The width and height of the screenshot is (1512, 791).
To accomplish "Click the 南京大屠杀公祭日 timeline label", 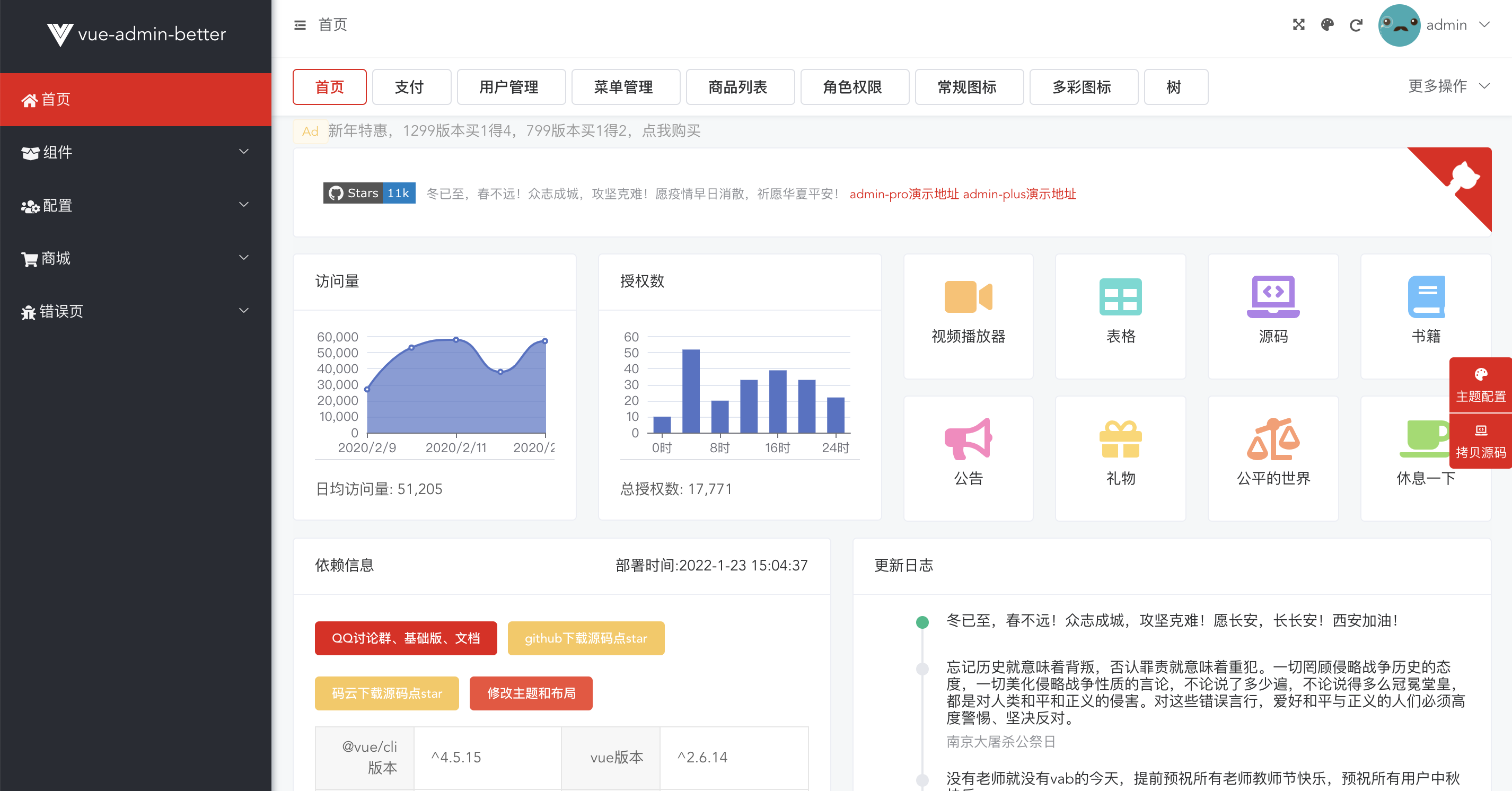I will tap(1001, 741).
